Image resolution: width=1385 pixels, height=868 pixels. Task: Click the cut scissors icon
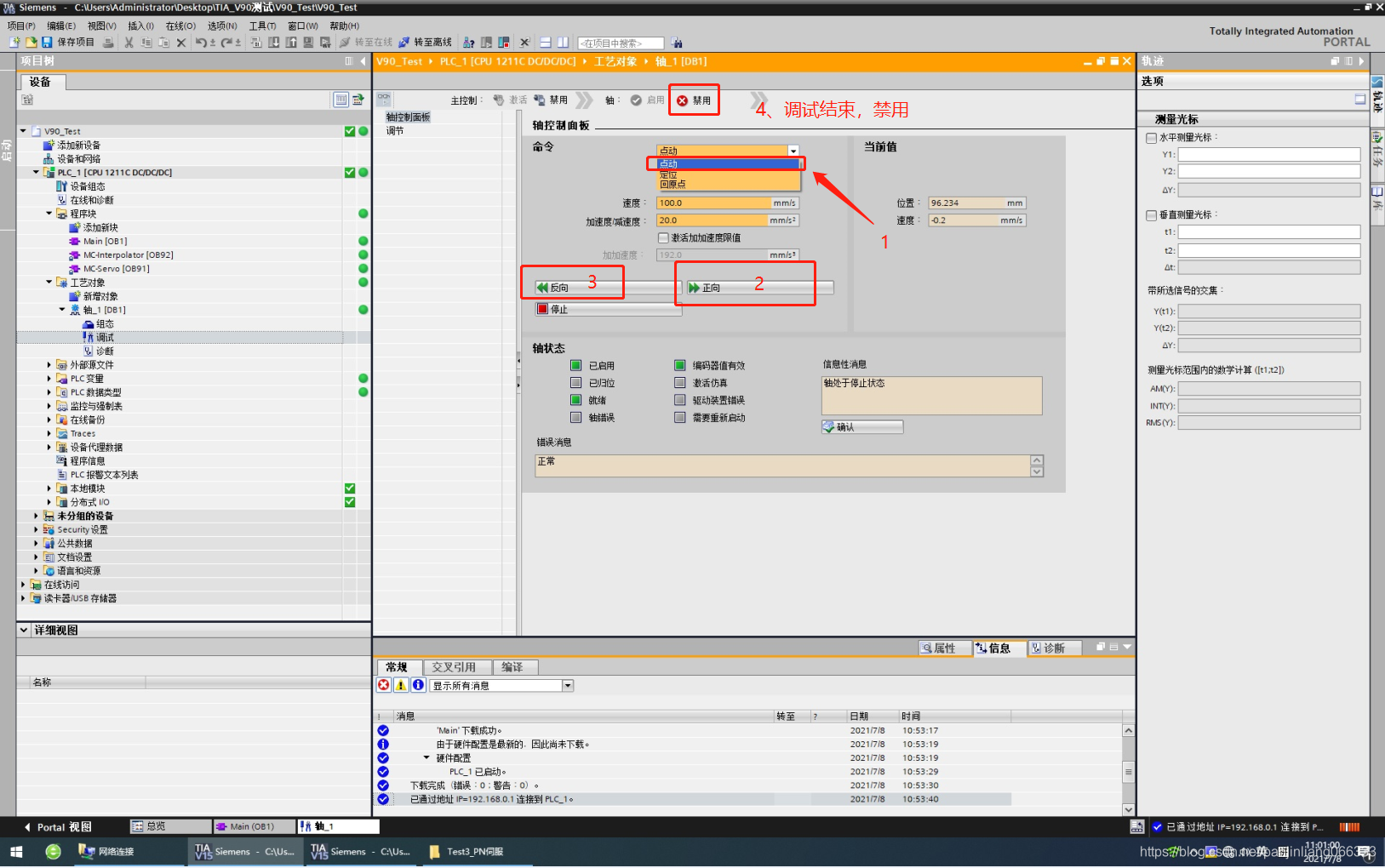tap(129, 42)
